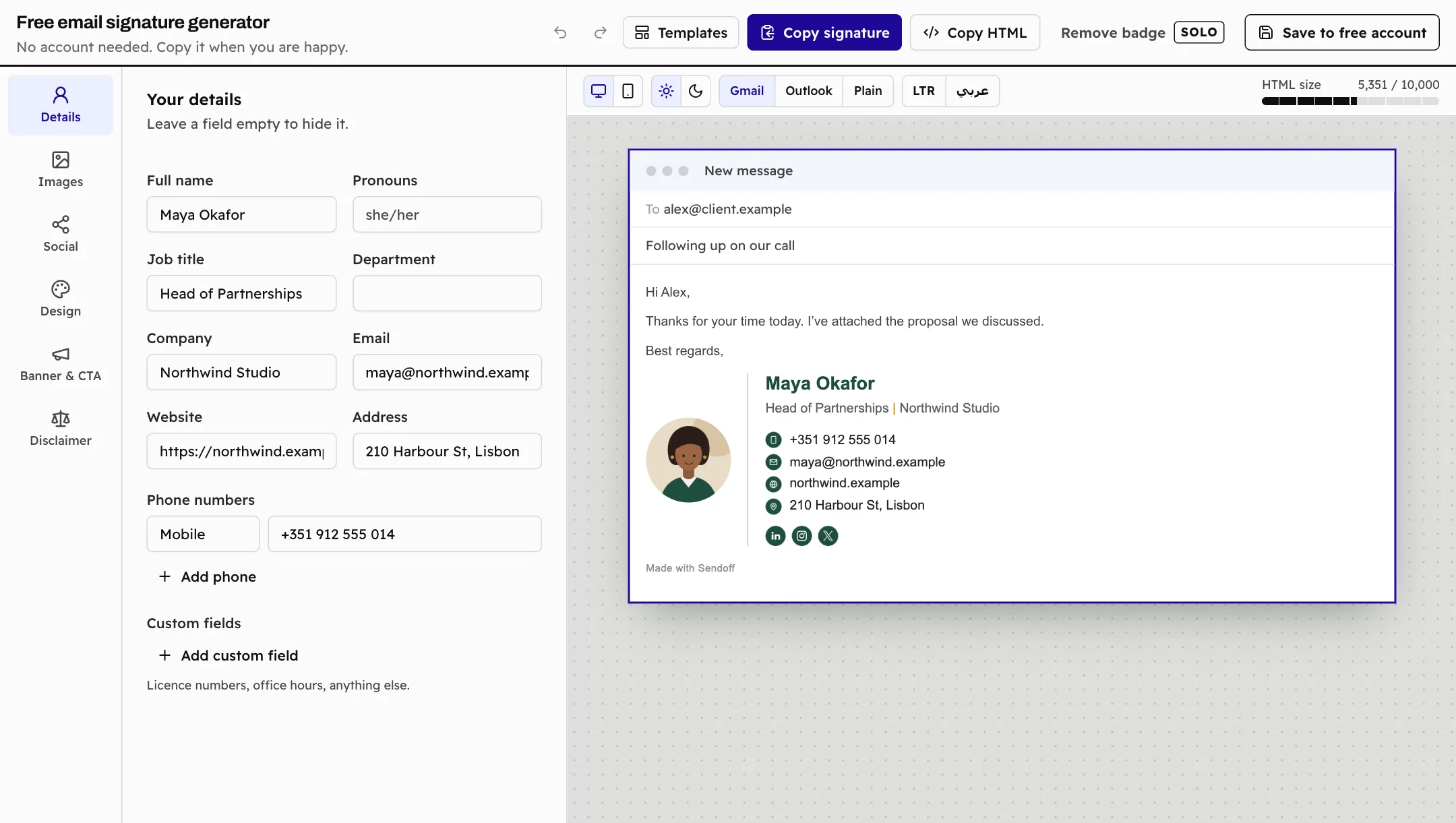This screenshot has width=1456, height=823.
Task: Click northwind.example link in signature
Action: coord(844,483)
